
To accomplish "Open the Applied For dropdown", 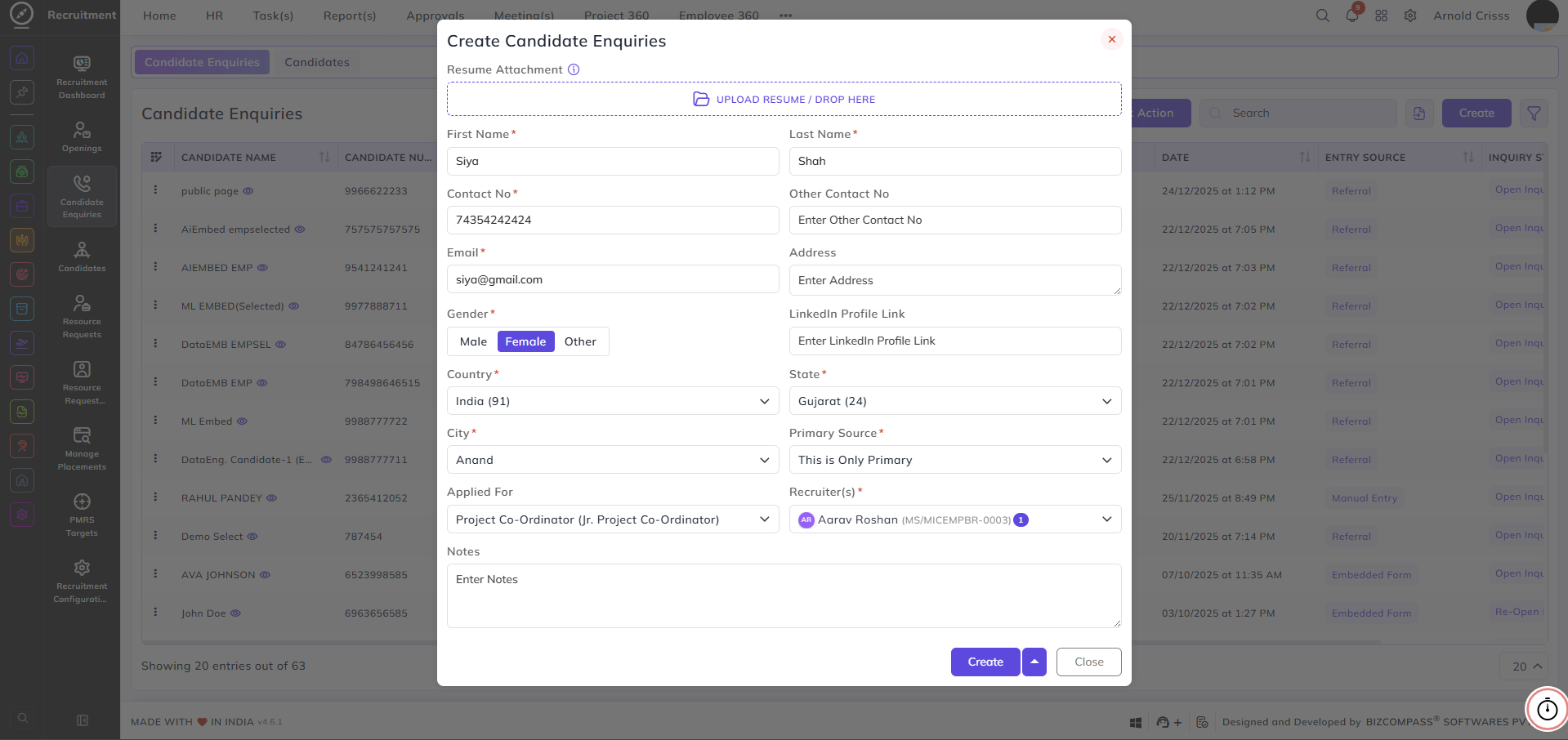I will pyautogui.click(x=613, y=519).
